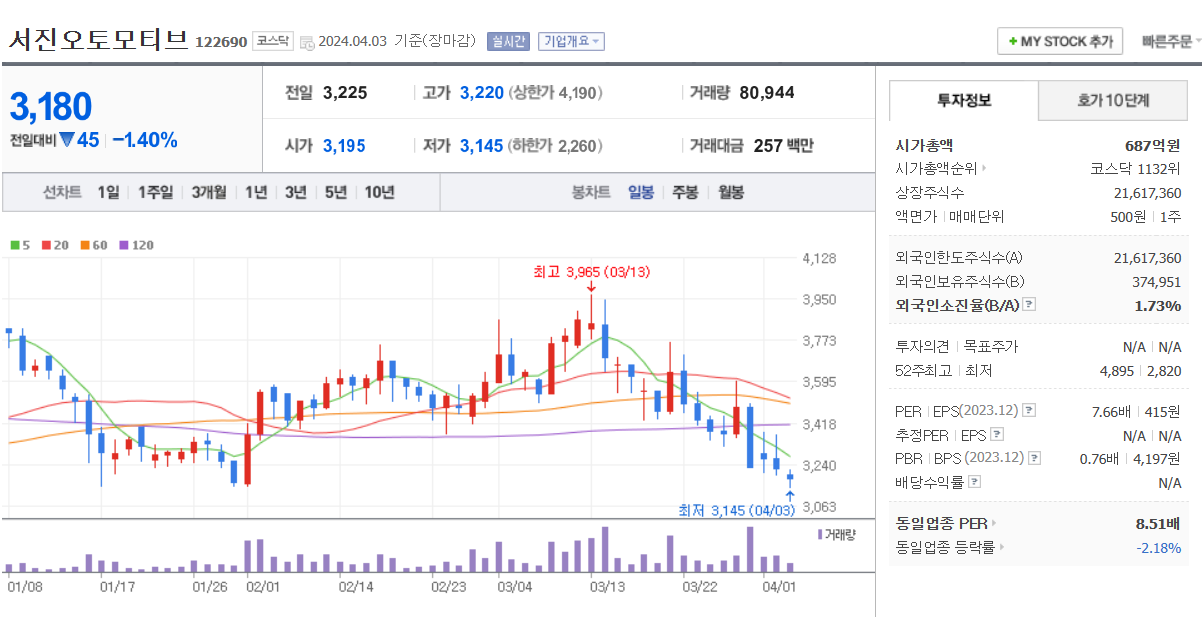This screenshot has height=617, width=1202.
Task: Click the help icon next to 추정PER EPS
Action: 996,435
